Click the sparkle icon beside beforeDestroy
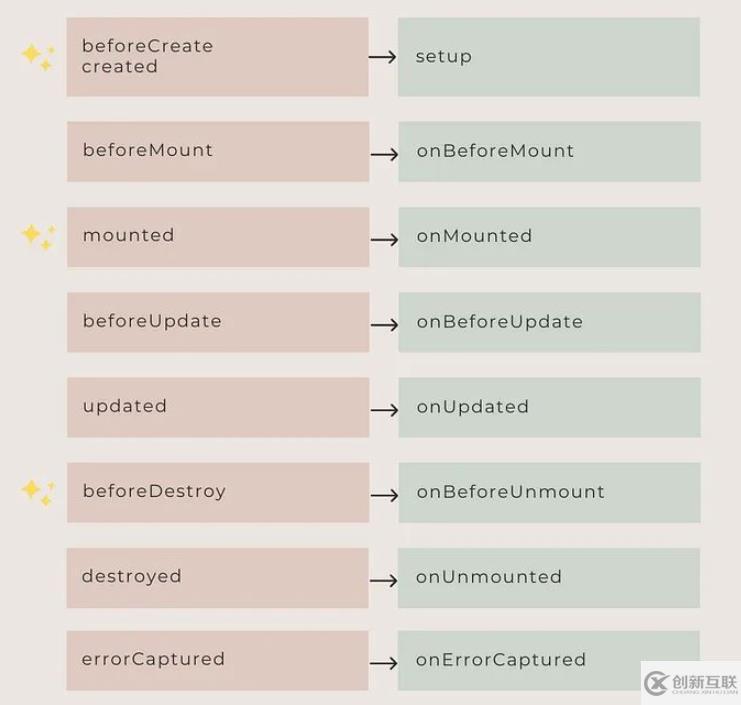This screenshot has height=705, width=741. coord(38,491)
